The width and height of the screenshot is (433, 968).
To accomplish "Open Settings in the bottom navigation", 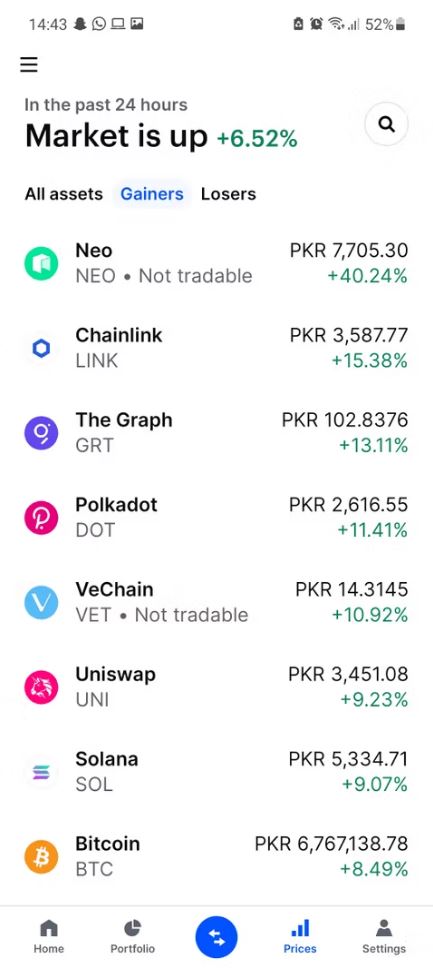I will point(384,937).
